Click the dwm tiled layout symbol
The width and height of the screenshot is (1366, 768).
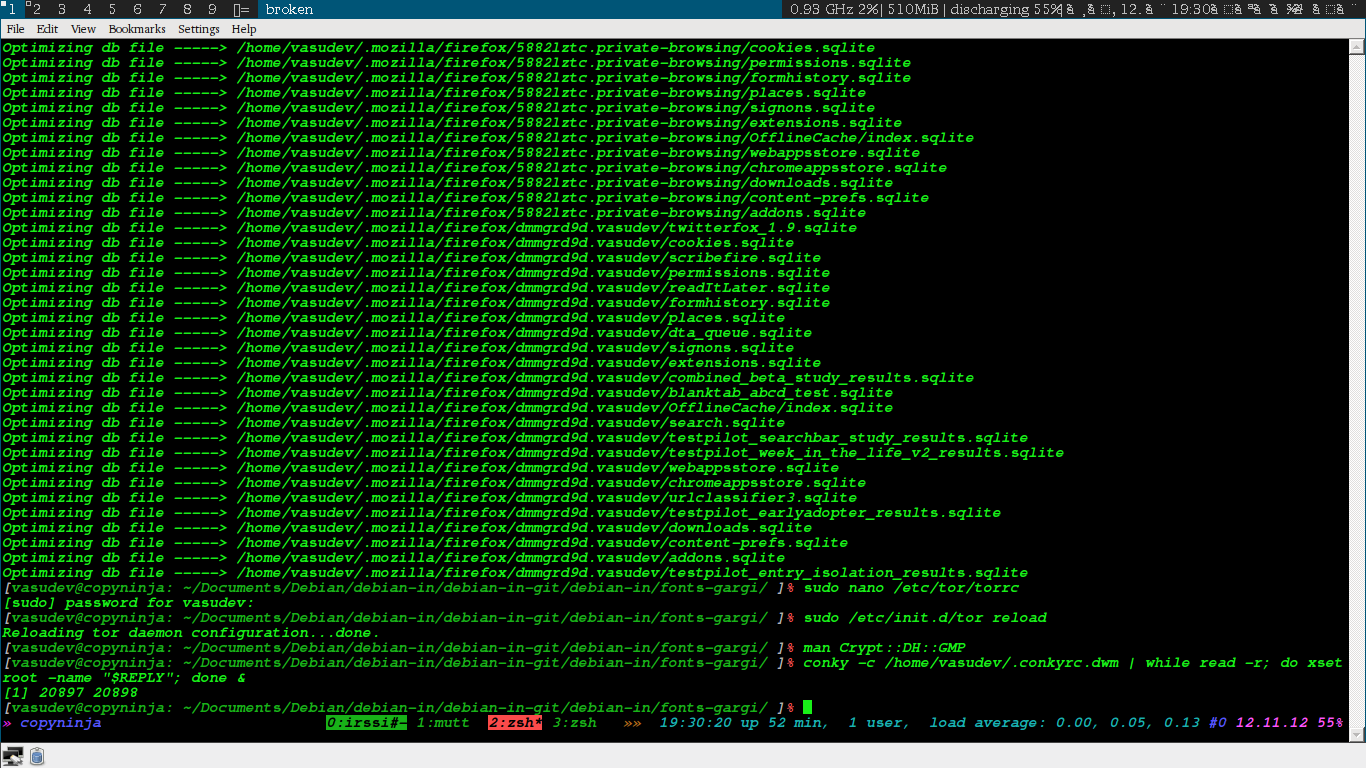pos(241,9)
